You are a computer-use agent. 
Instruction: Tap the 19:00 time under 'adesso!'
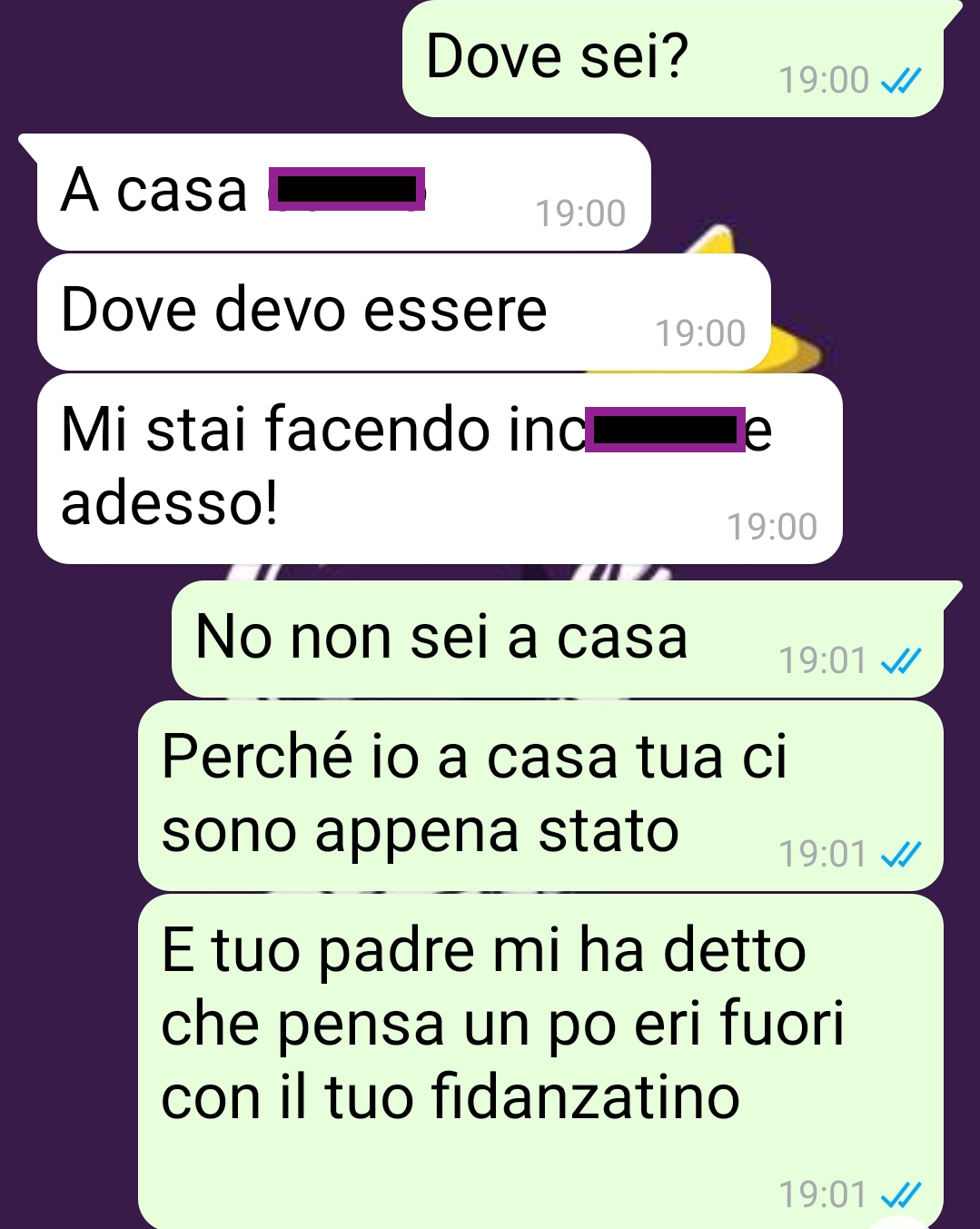[772, 527]
